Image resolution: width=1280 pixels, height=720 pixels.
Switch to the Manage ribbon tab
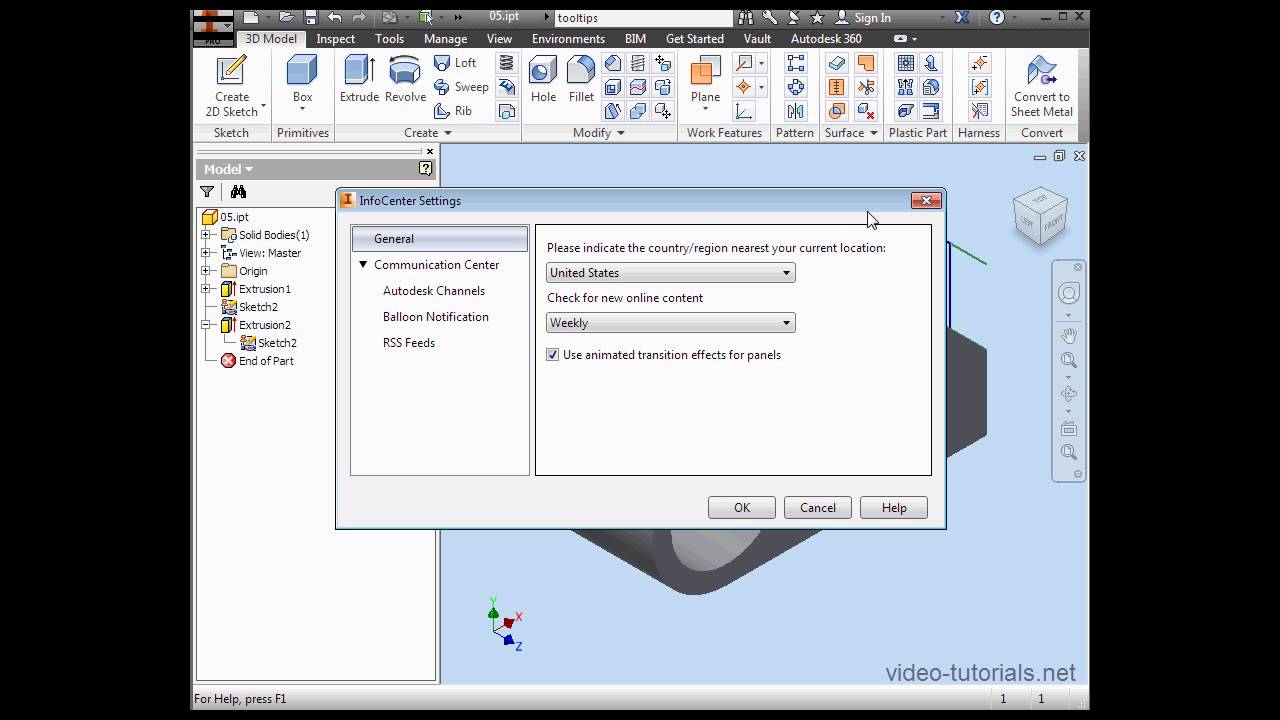tap(446, 39)
